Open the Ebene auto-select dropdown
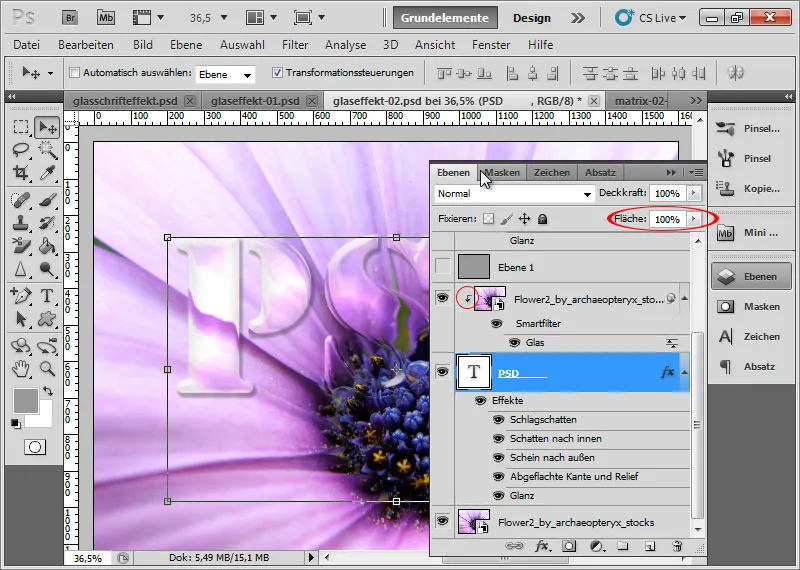This screenshot has height=570, width=800. pyautogui.click(x=225, y=75)
